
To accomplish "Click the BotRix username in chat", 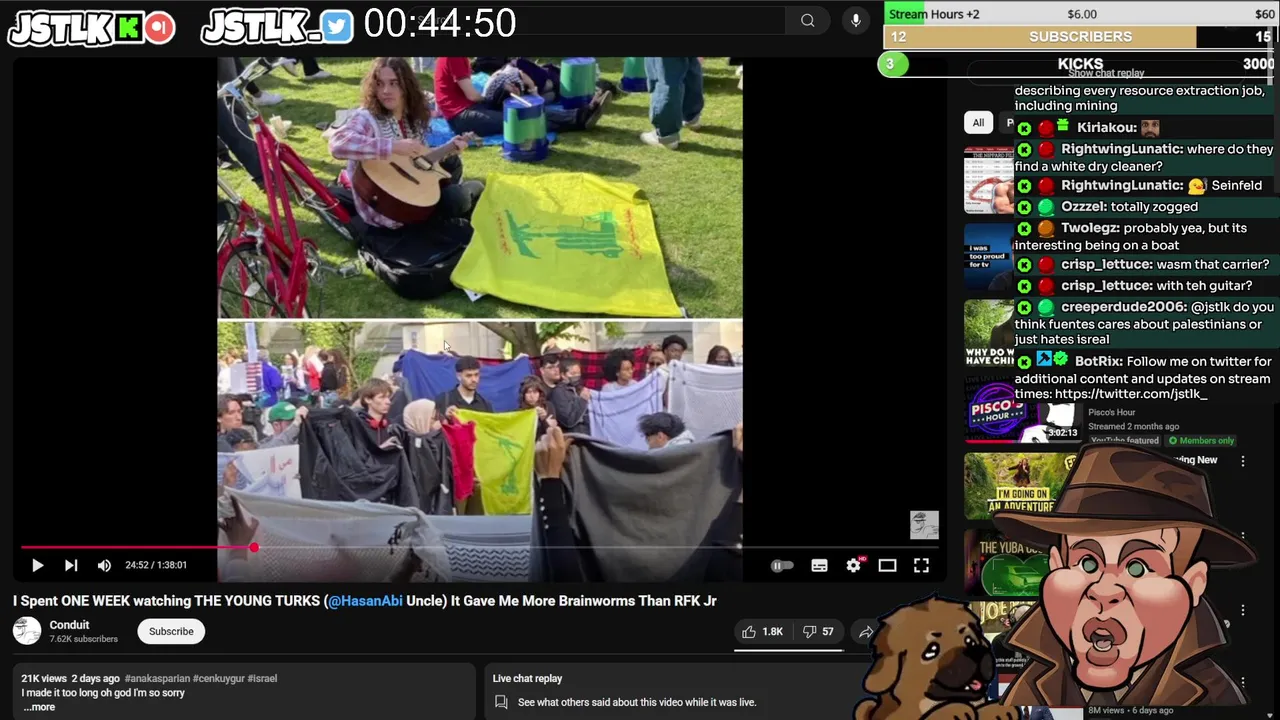I will (1098, 361).
